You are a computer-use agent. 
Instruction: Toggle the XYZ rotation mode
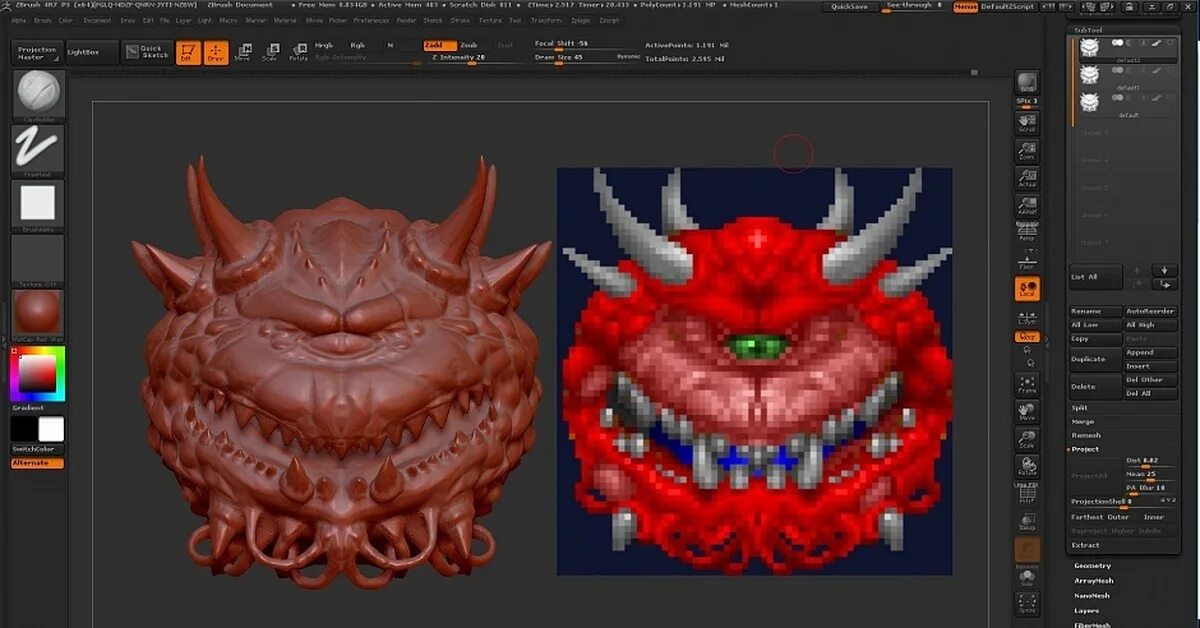(1027, 337)
